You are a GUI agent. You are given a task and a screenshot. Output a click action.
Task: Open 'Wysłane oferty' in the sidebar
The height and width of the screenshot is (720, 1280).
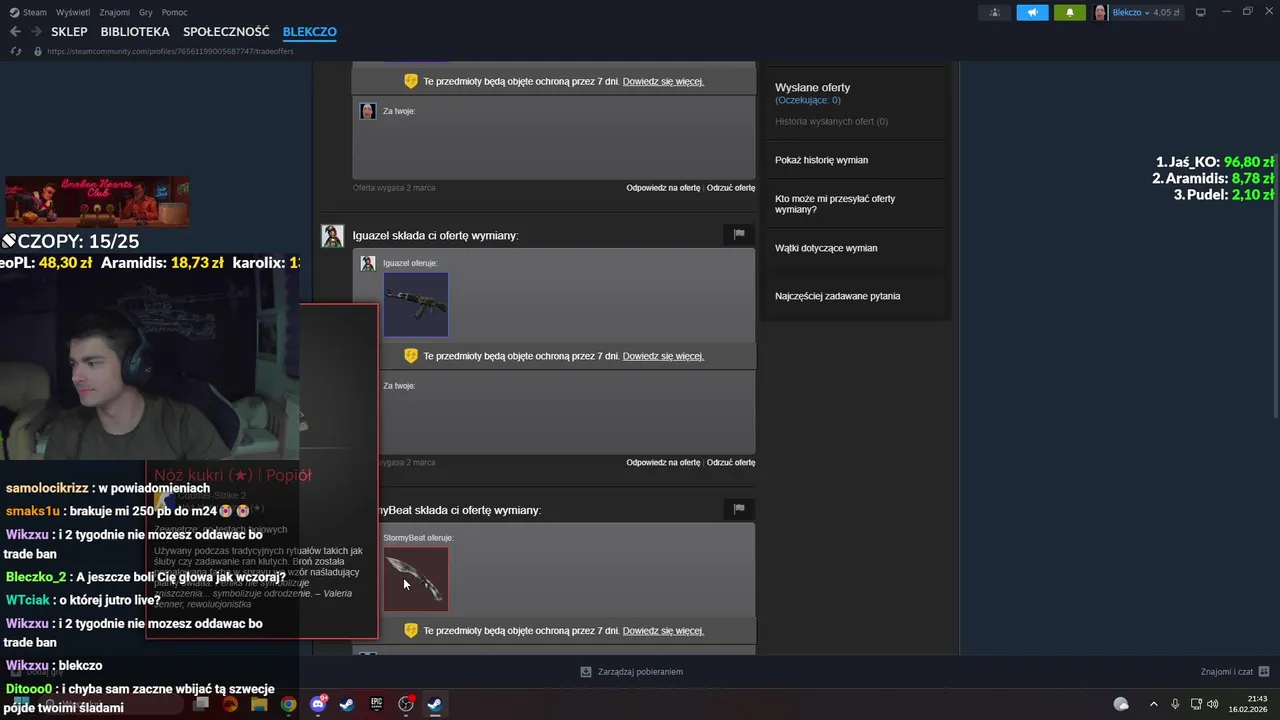tap(812, 88)
